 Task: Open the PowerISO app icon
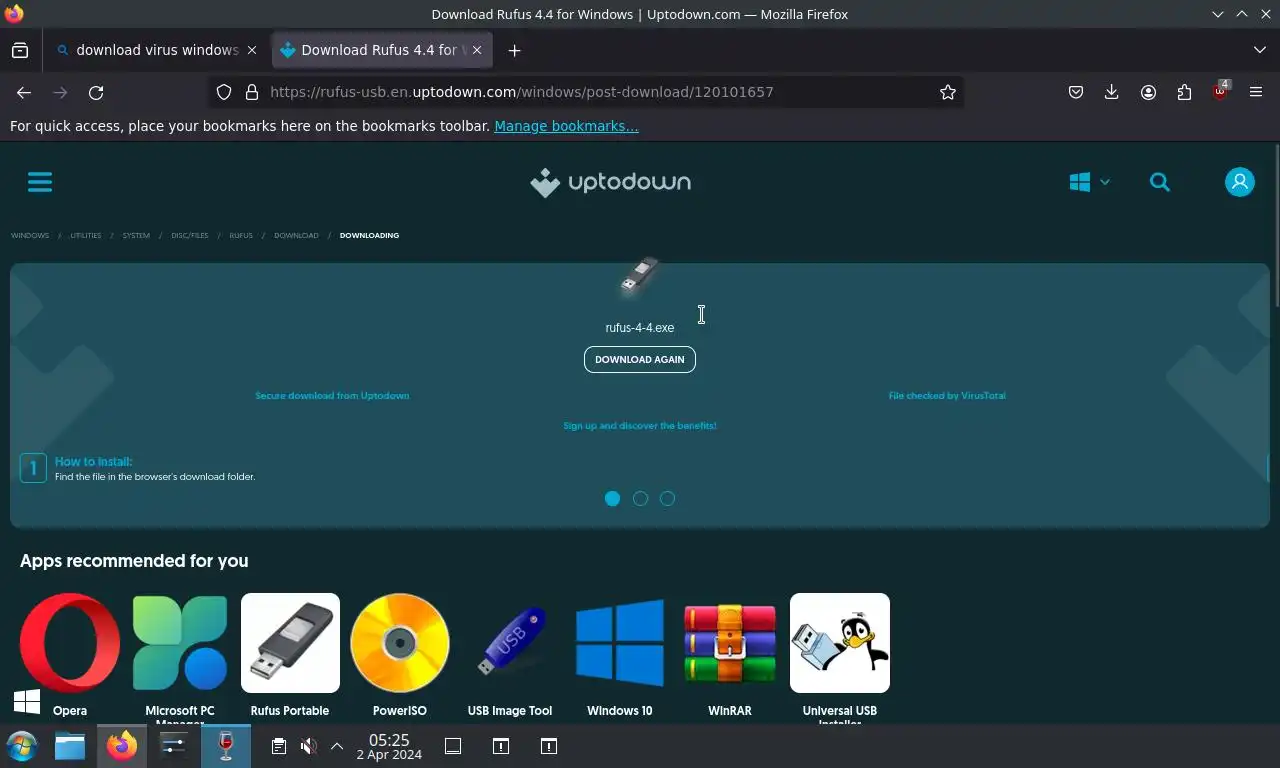(400, 643)
